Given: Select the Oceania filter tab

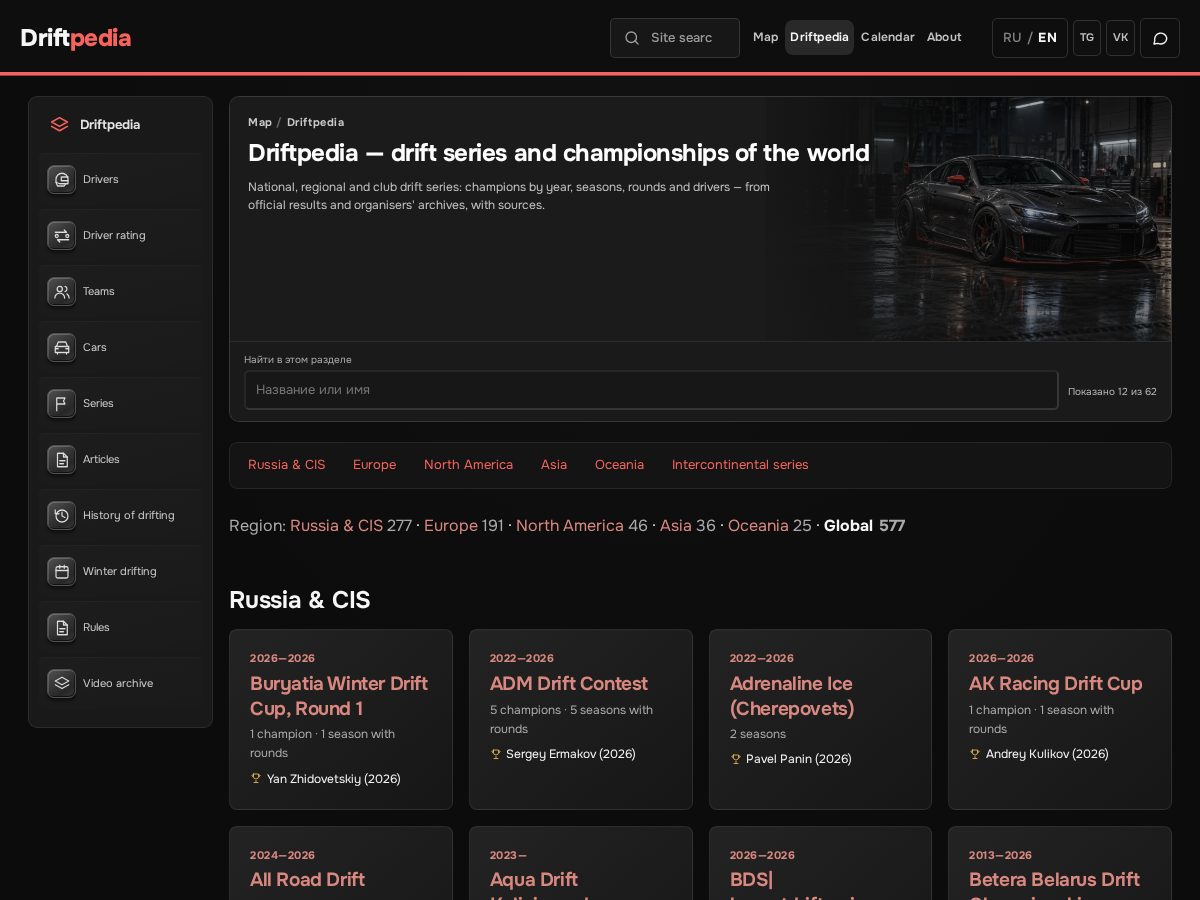Looking at the screenshot, I should pyautogui.click(x=619, y=465).
